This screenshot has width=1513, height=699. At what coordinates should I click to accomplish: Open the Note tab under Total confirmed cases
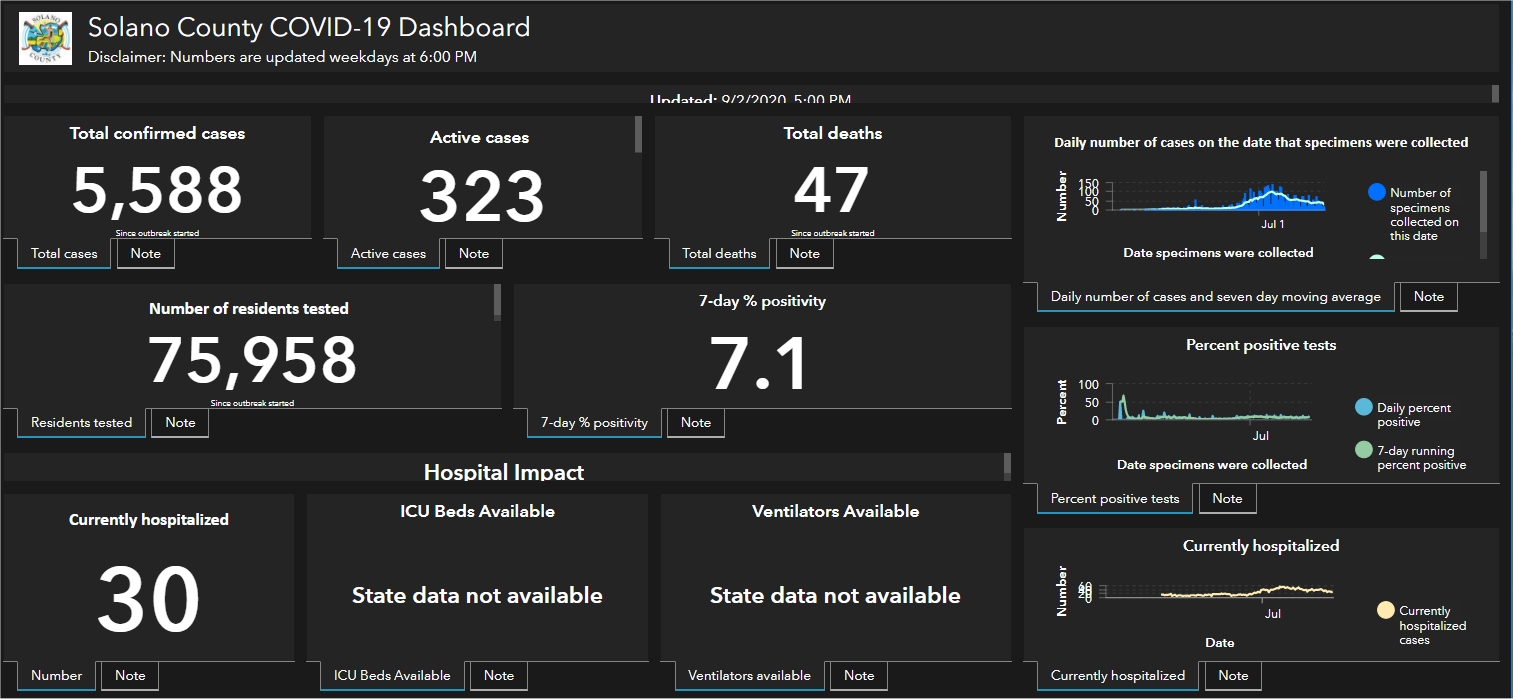pyautogui.click(x=145, y=254)
